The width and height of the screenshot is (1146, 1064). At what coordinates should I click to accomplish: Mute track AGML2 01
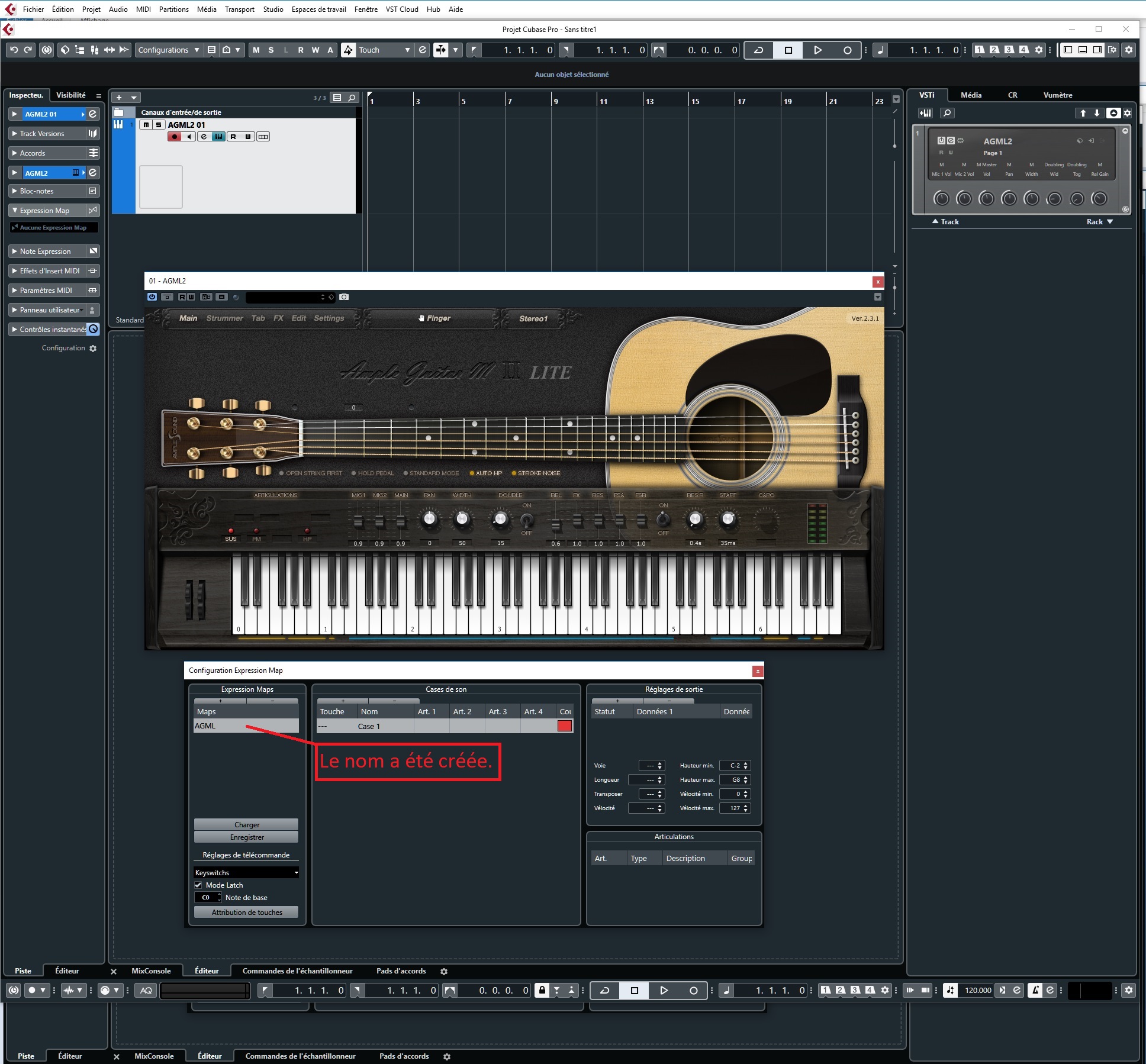[x=146, y=125]
